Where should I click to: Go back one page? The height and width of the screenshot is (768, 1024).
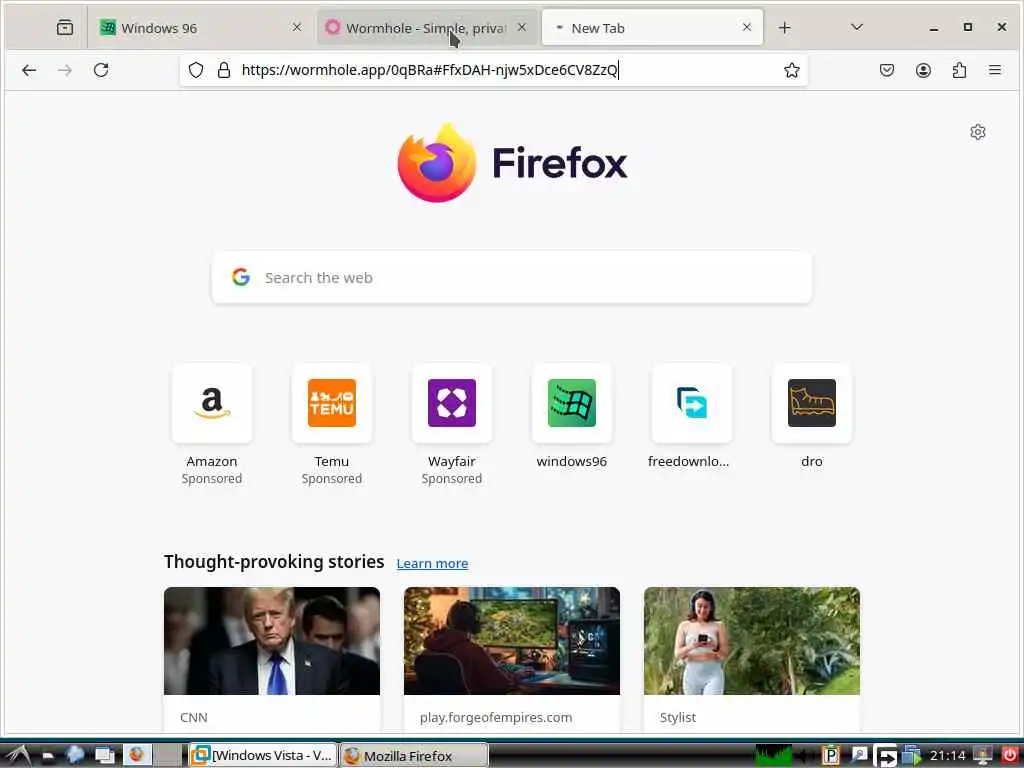pyautogui.click(x=29, y=70)
